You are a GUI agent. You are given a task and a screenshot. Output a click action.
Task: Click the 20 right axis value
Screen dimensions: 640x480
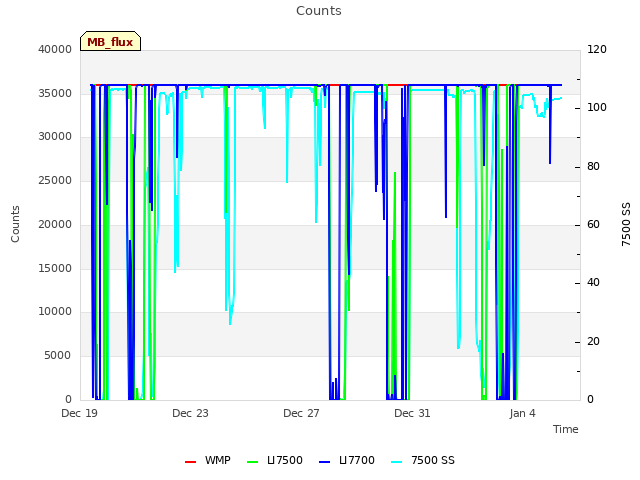[x=593, y=341]
